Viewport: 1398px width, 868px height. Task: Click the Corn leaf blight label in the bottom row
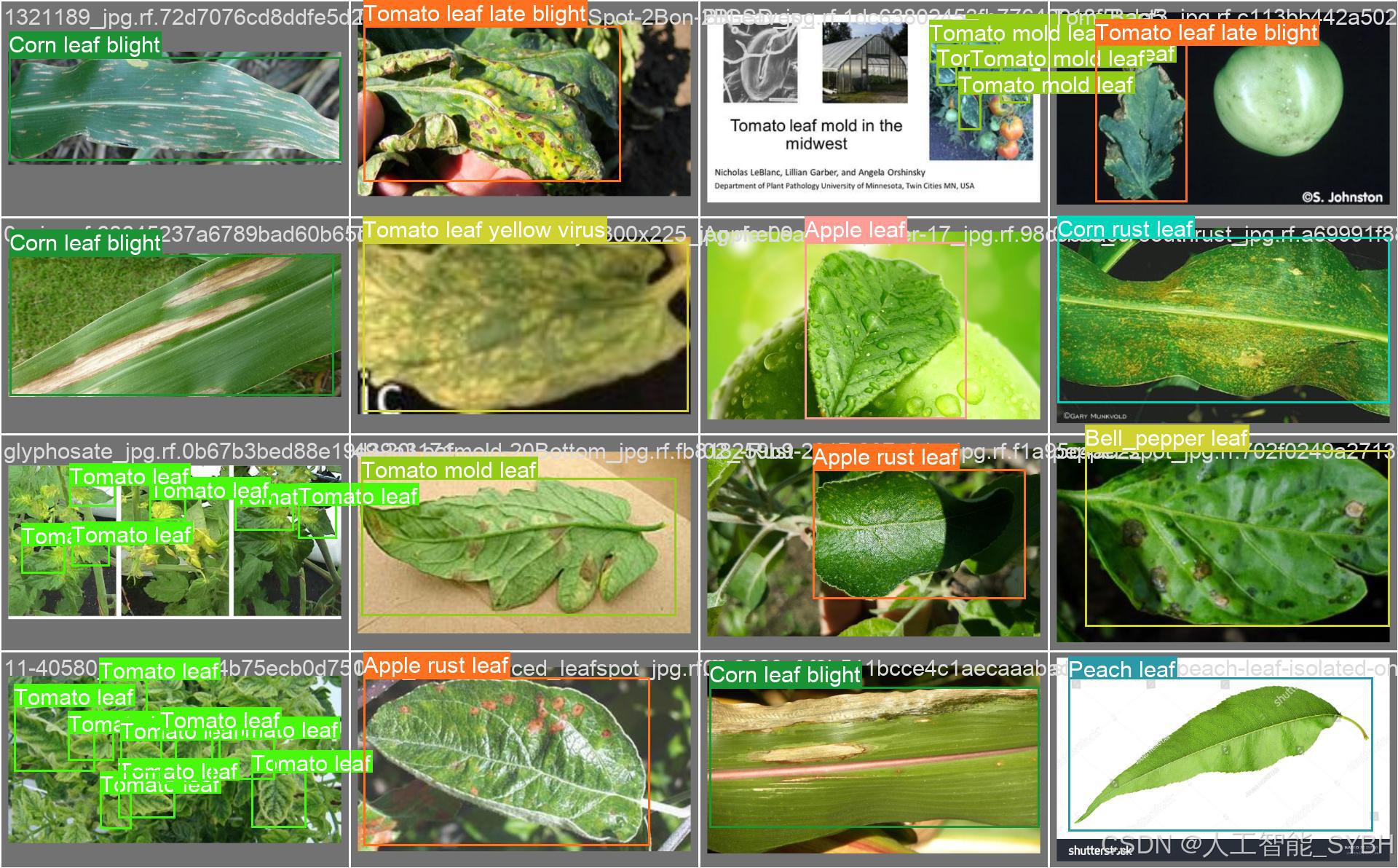pyautogui.click(x=785, y=675)
